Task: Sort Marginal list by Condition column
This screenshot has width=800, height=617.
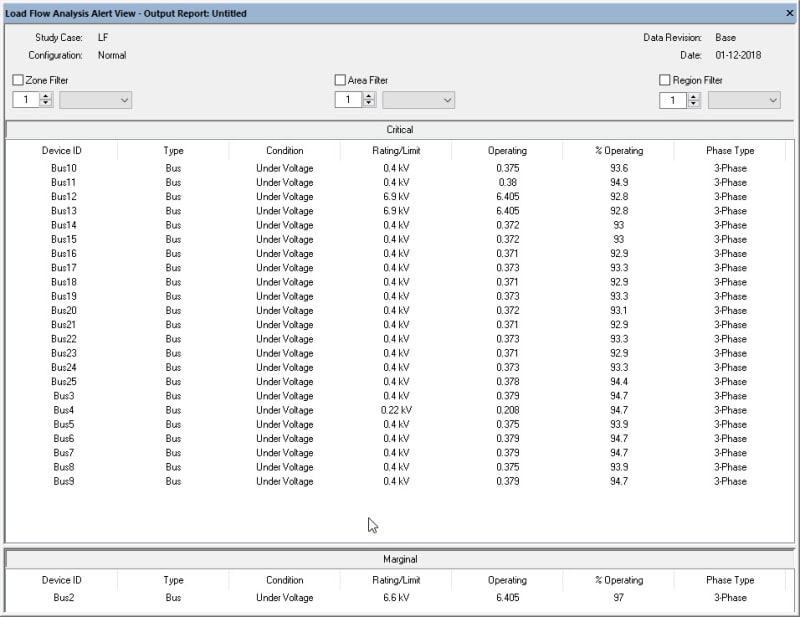Action: (285, 580)
